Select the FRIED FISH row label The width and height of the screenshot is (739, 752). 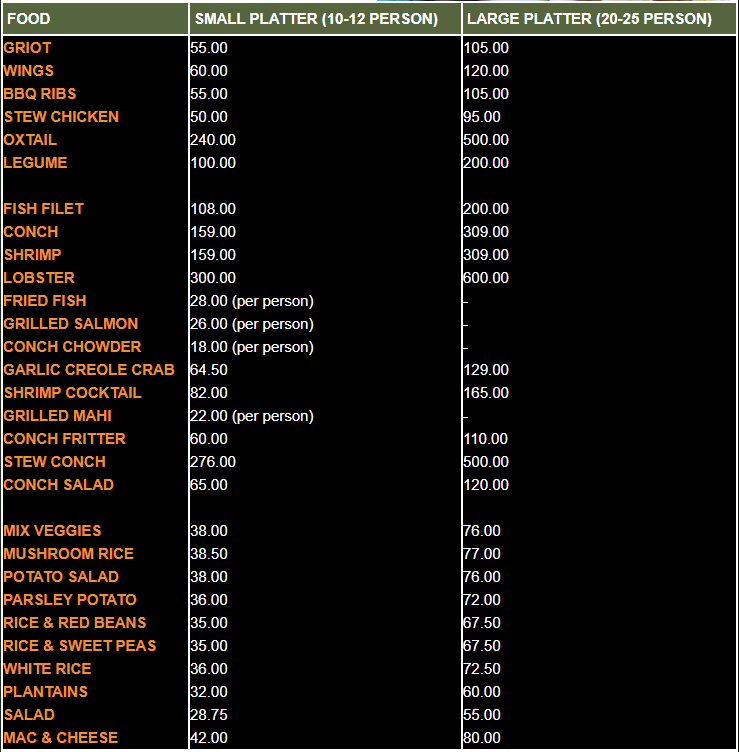[45, 301]
